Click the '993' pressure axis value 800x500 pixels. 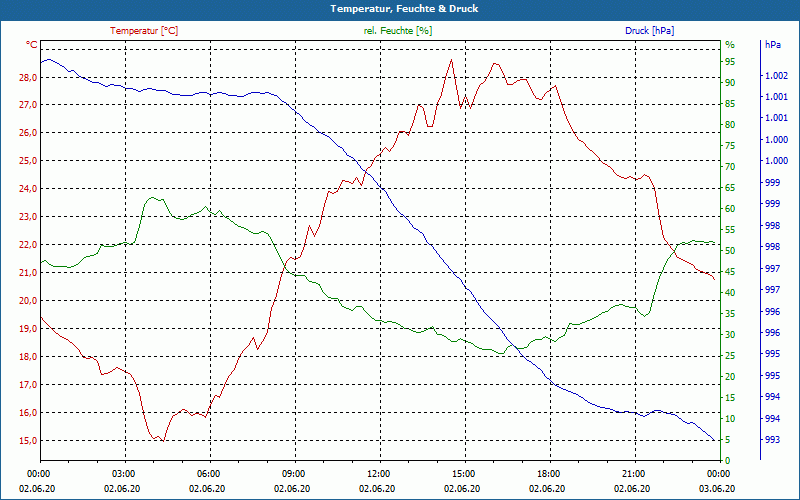[x=772, y=440]
